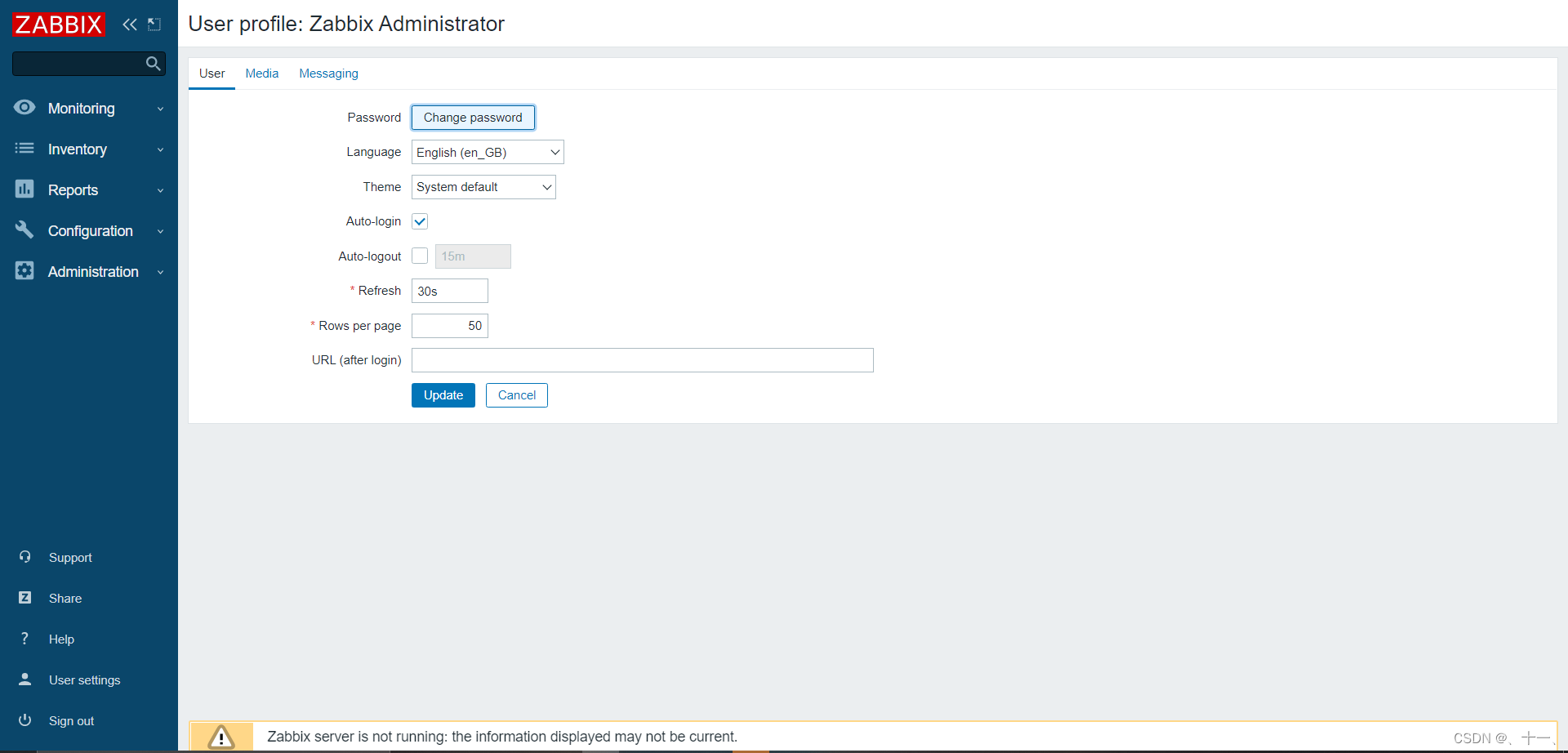Click the Configuration wrench icon
The height and width of the screenshot is (753, 1568).
(24, 229)
